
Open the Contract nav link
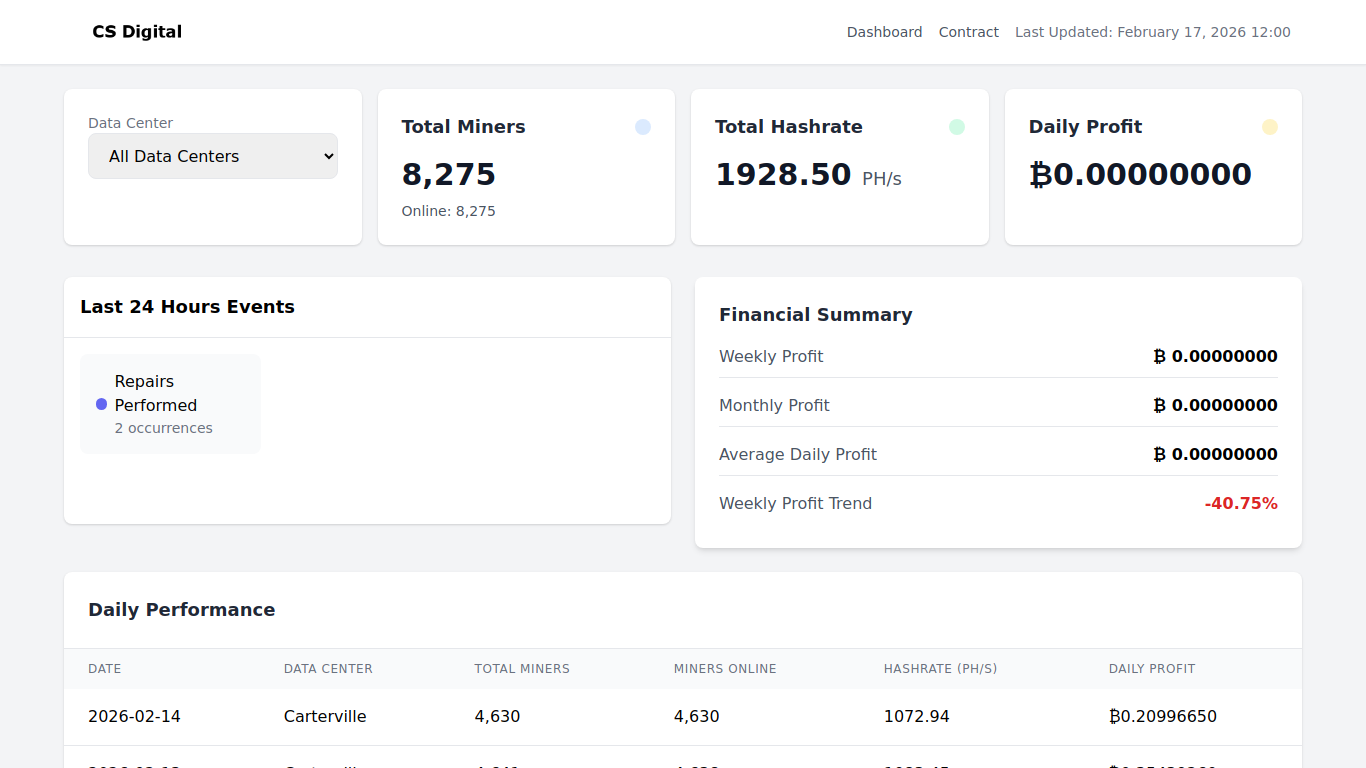(968, 32)
